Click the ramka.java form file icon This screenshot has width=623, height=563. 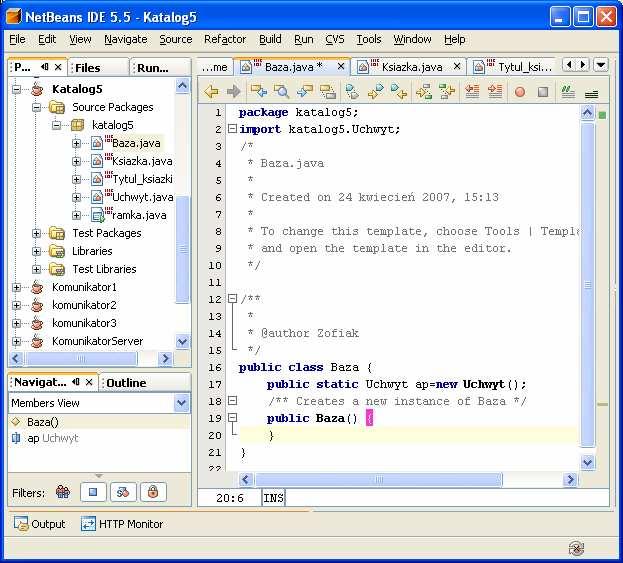point(98,215)
